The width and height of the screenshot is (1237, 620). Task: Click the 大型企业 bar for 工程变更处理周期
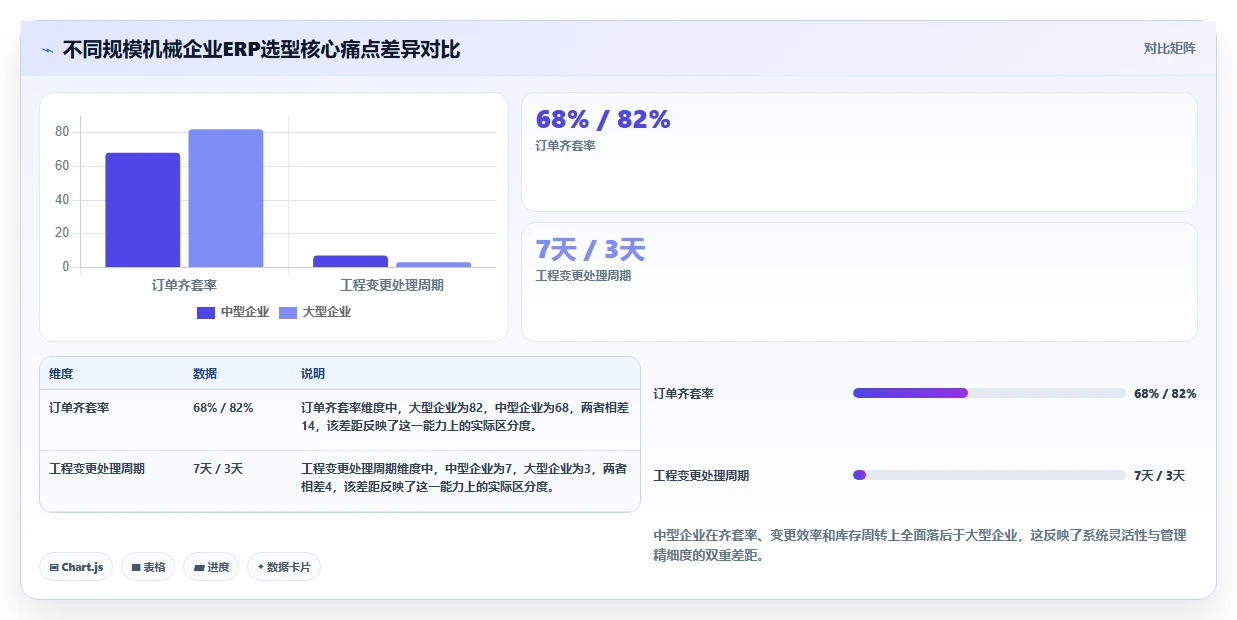[x=433, y=264]
